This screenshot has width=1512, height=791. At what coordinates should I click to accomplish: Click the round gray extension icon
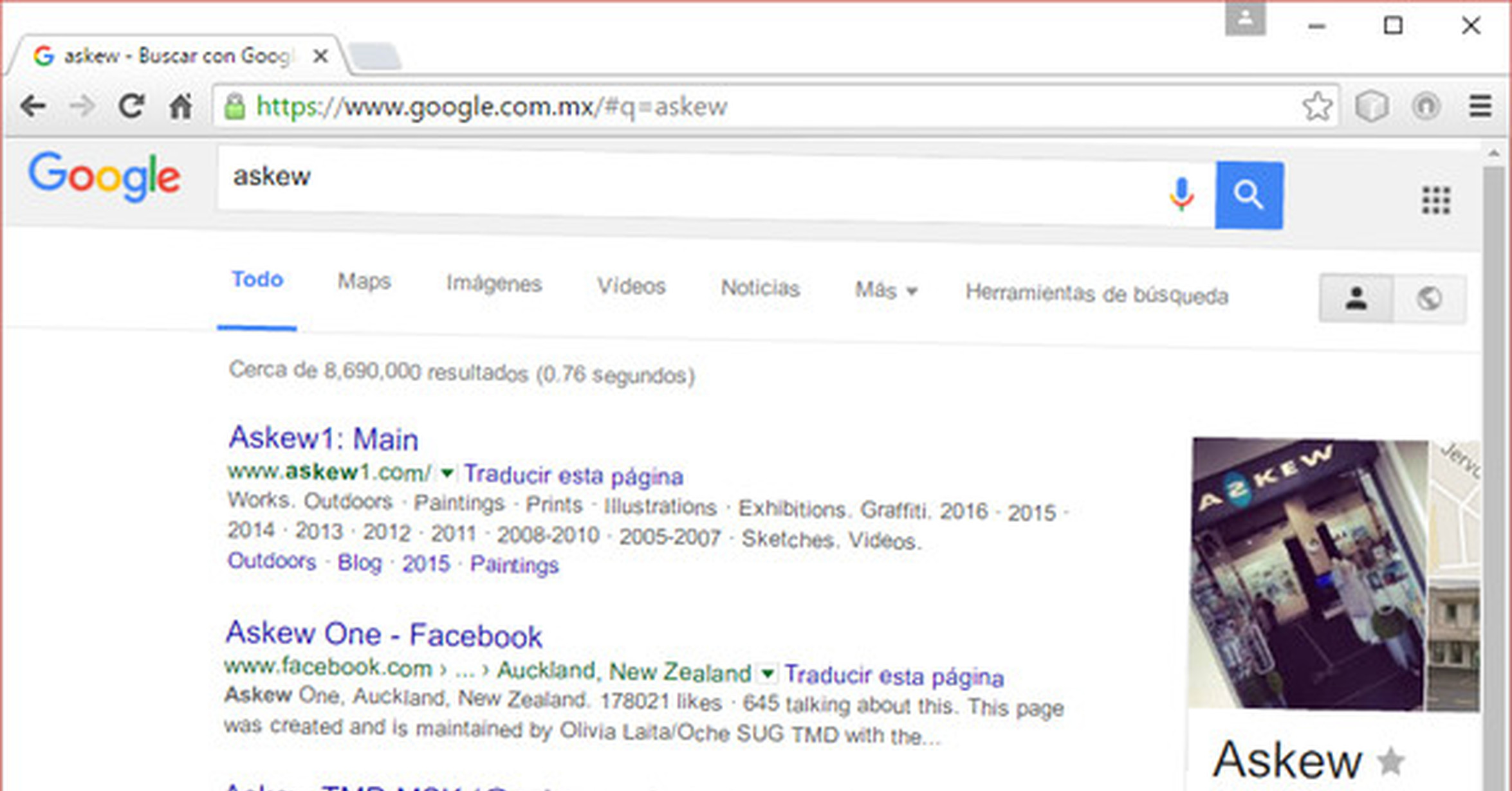[1426, 106]
